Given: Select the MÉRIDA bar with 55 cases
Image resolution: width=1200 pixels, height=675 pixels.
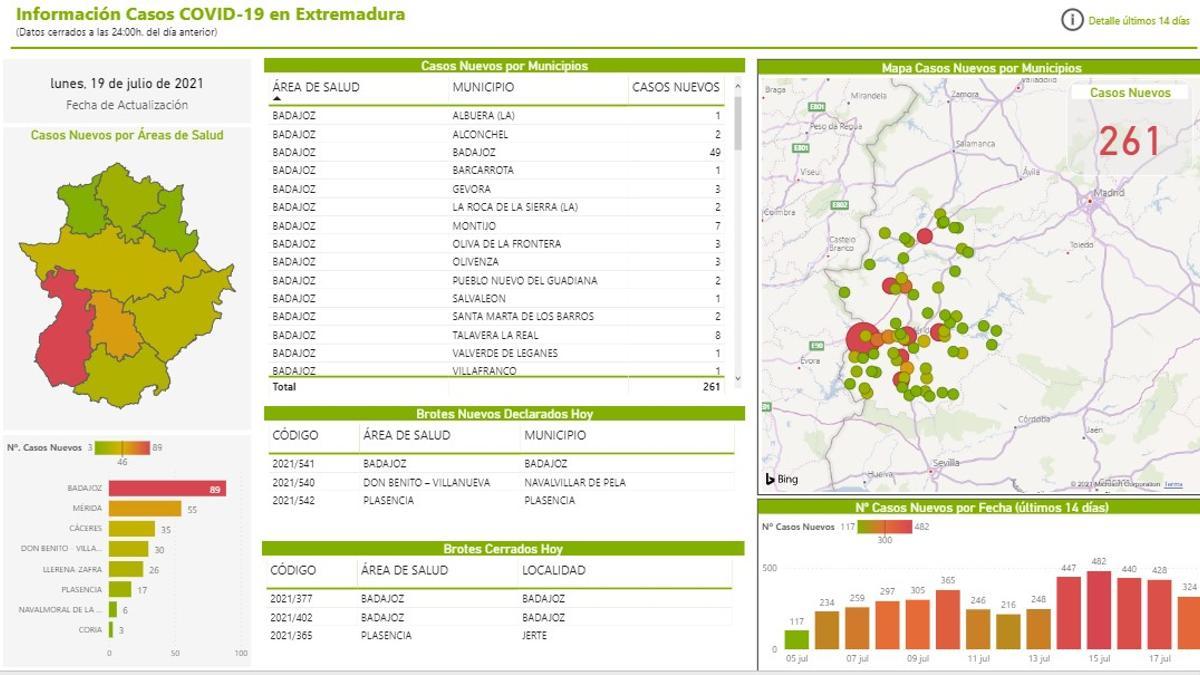Looking at the screenshot, I should [145, 509].
